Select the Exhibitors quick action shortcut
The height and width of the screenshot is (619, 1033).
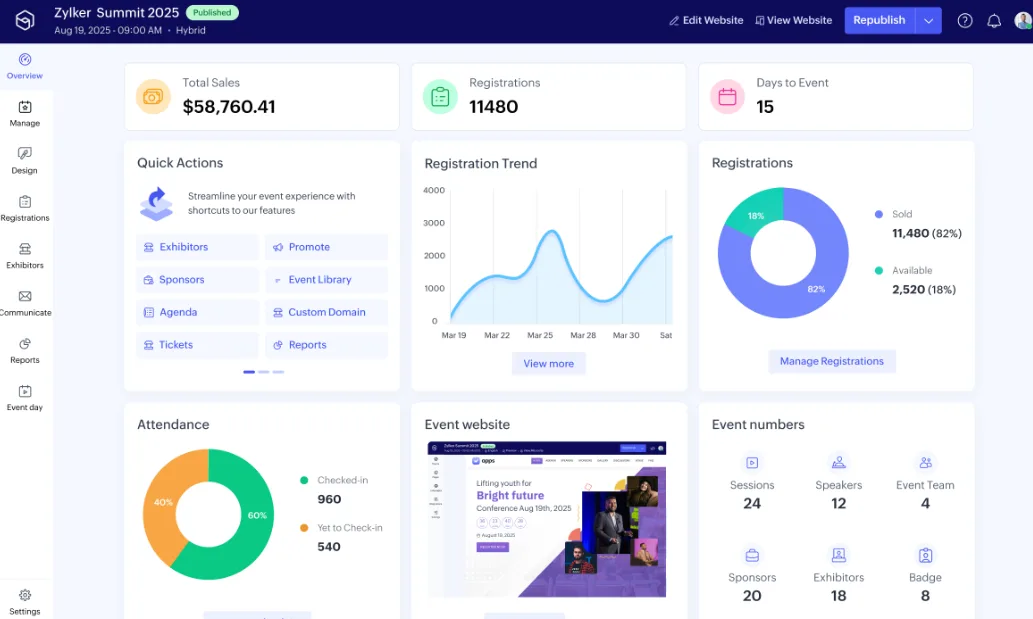pyautogui.click(x=196, y=247)
